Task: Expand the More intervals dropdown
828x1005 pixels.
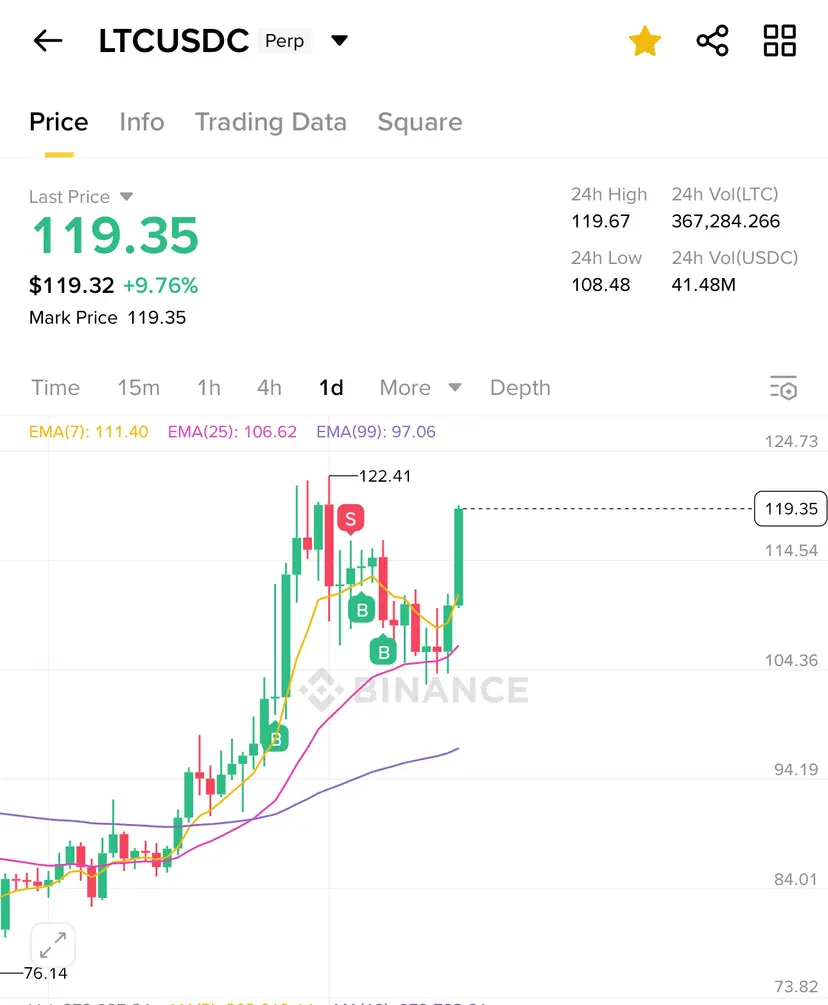Action: 420,388
